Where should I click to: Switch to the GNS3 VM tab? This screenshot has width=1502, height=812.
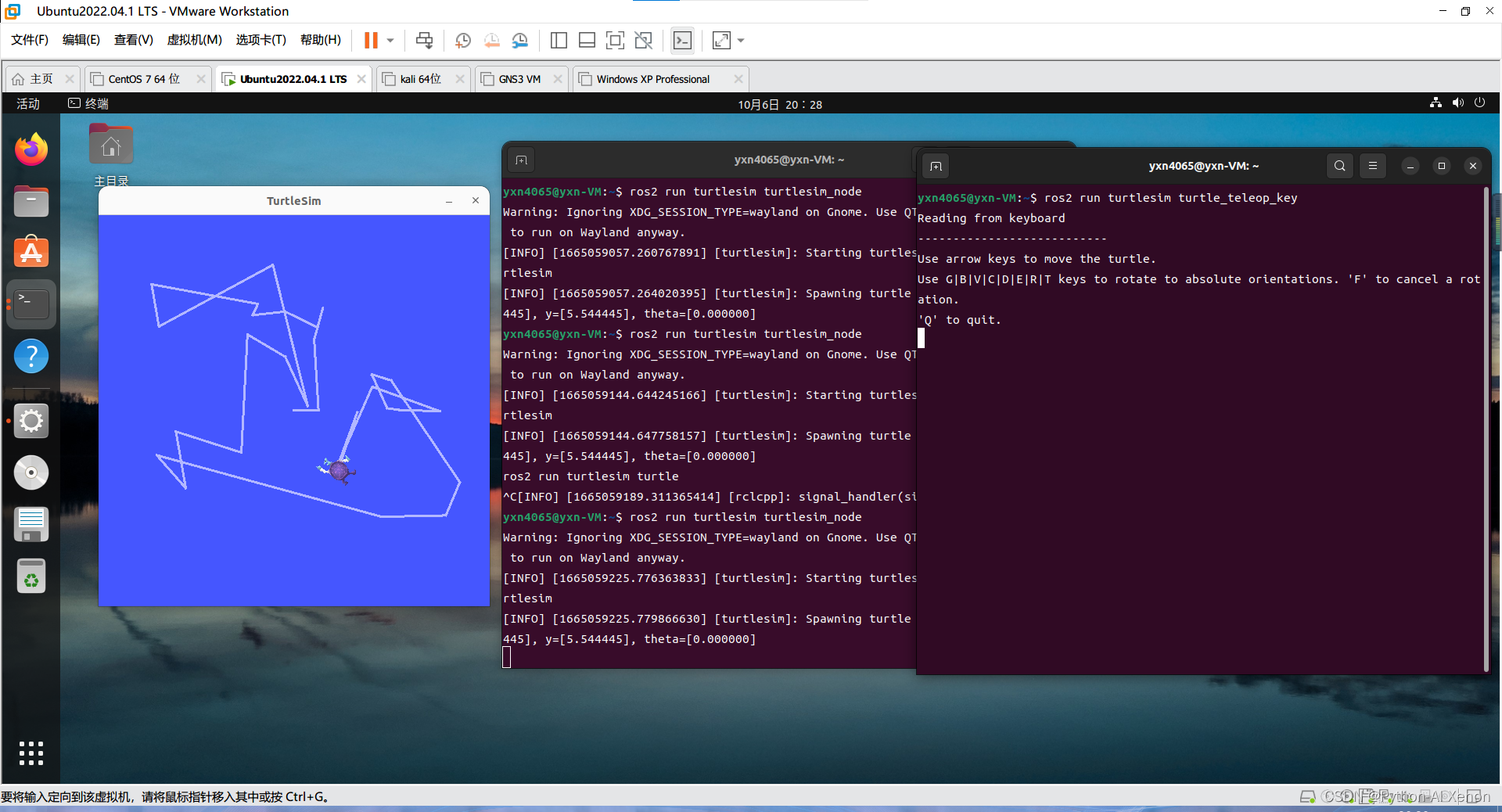click(x=519, y=79)
